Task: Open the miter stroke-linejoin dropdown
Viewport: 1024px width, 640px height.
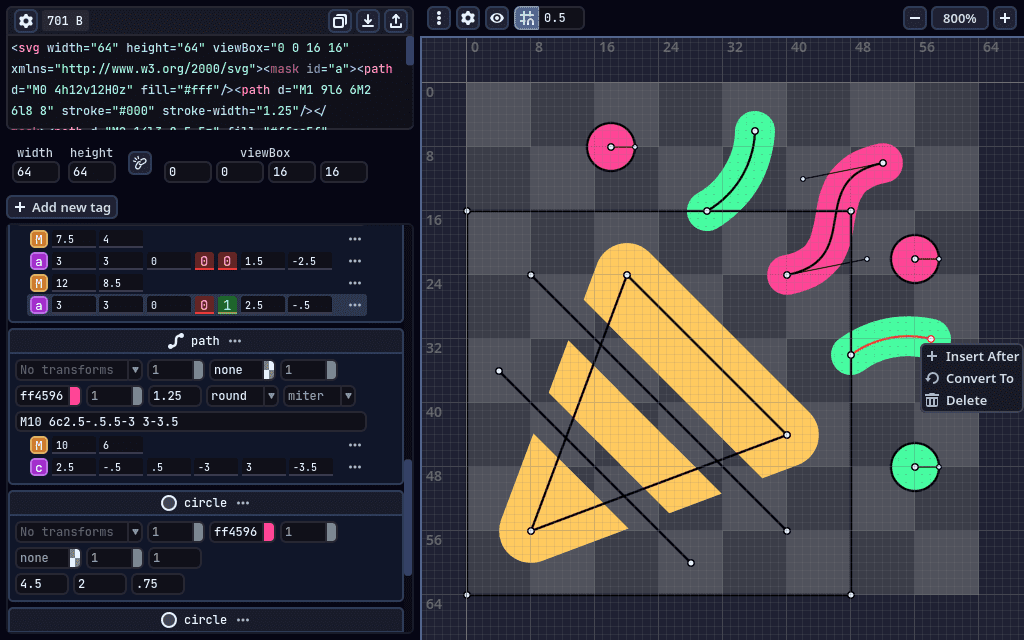Action: [x=319, y=396]
